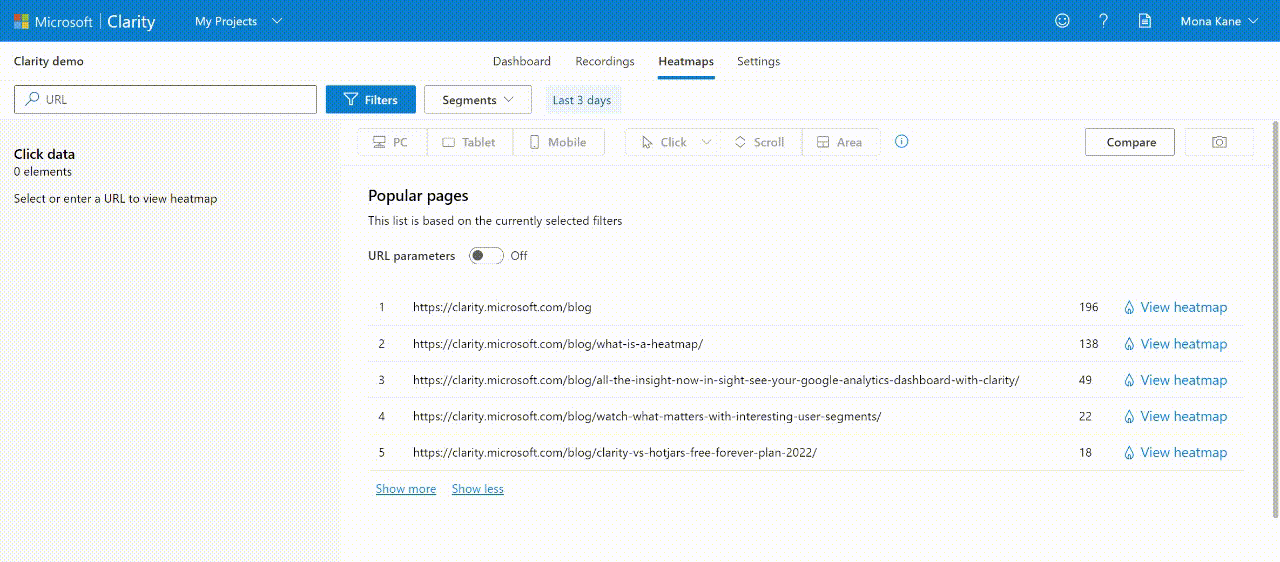The height and width of the screenshot is (562, 1280).
Task: Expand the My Projects dropdown
Action: point(238,21)
